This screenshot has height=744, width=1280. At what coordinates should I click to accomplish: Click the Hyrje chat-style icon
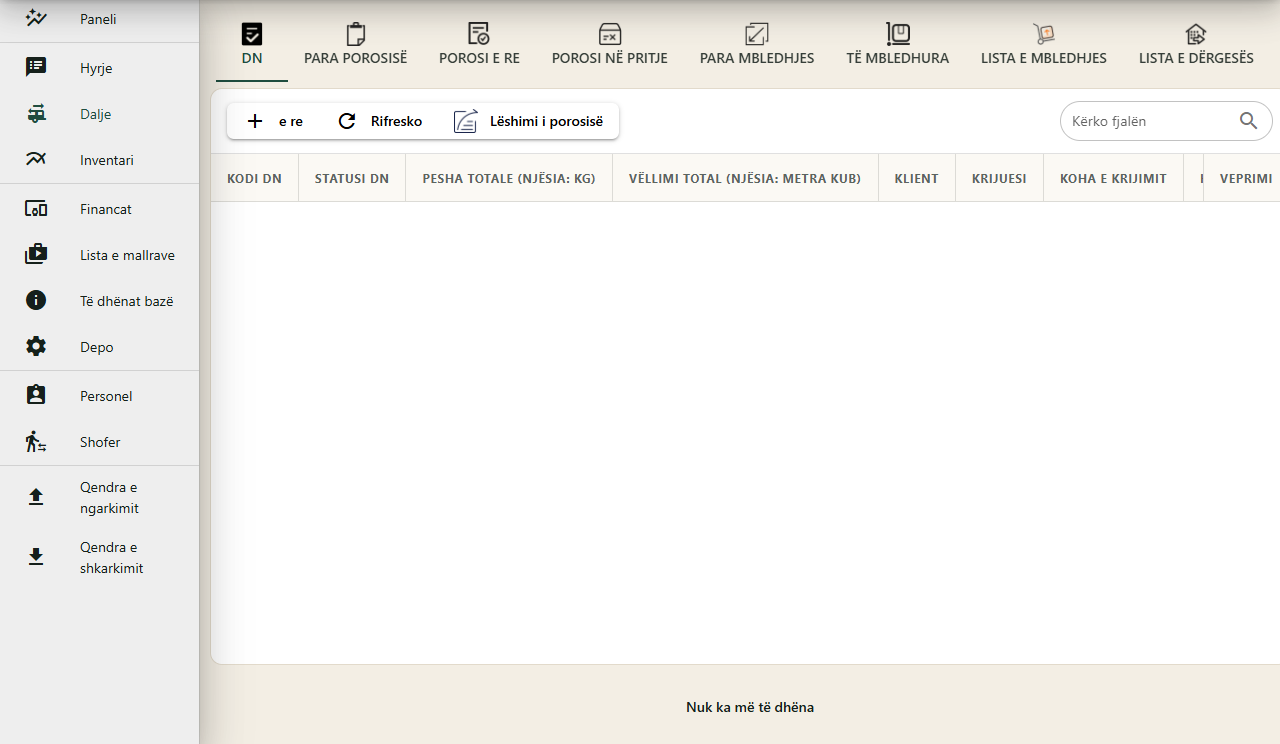click(x=36, y=67)
